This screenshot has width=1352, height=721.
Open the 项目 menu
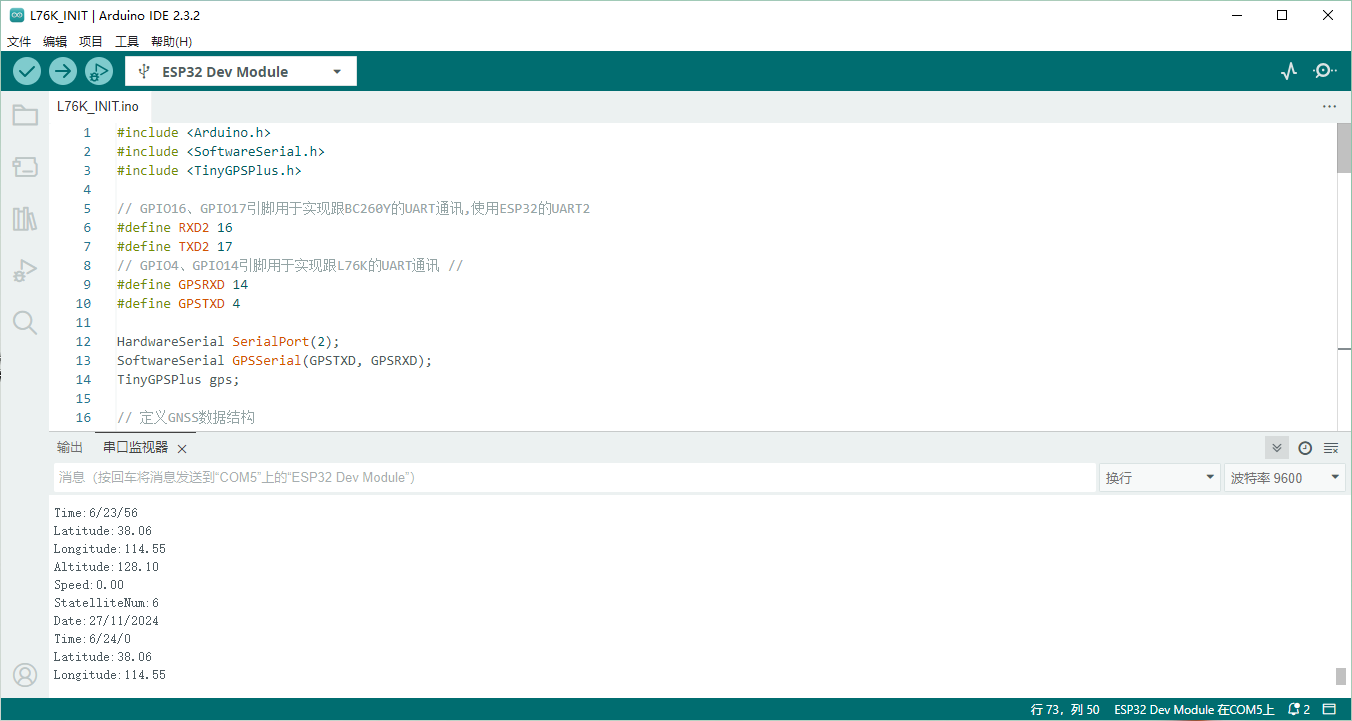pyautogui.click(x=91, y=41)
